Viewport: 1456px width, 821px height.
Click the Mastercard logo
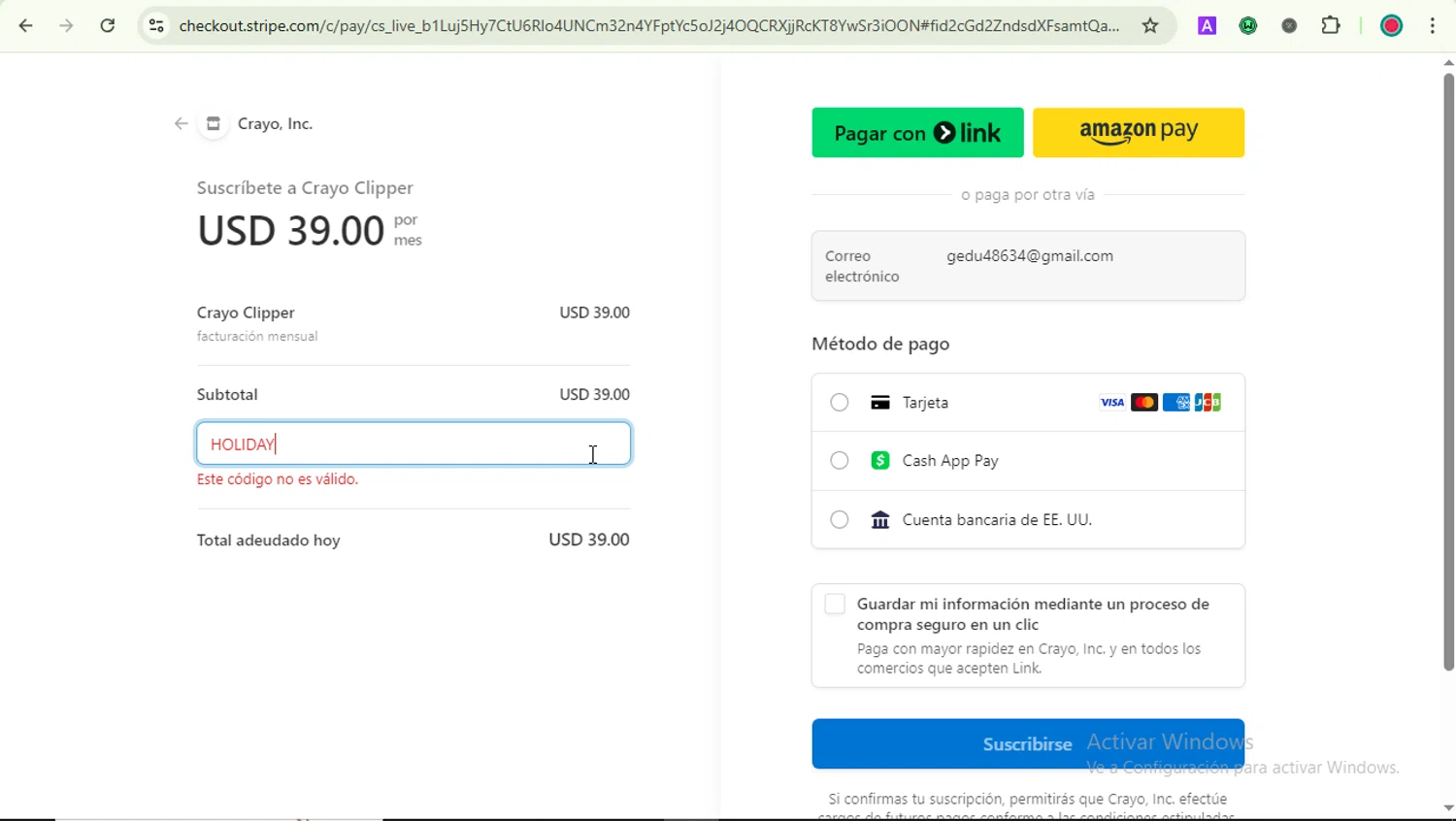click(1144, 403)
